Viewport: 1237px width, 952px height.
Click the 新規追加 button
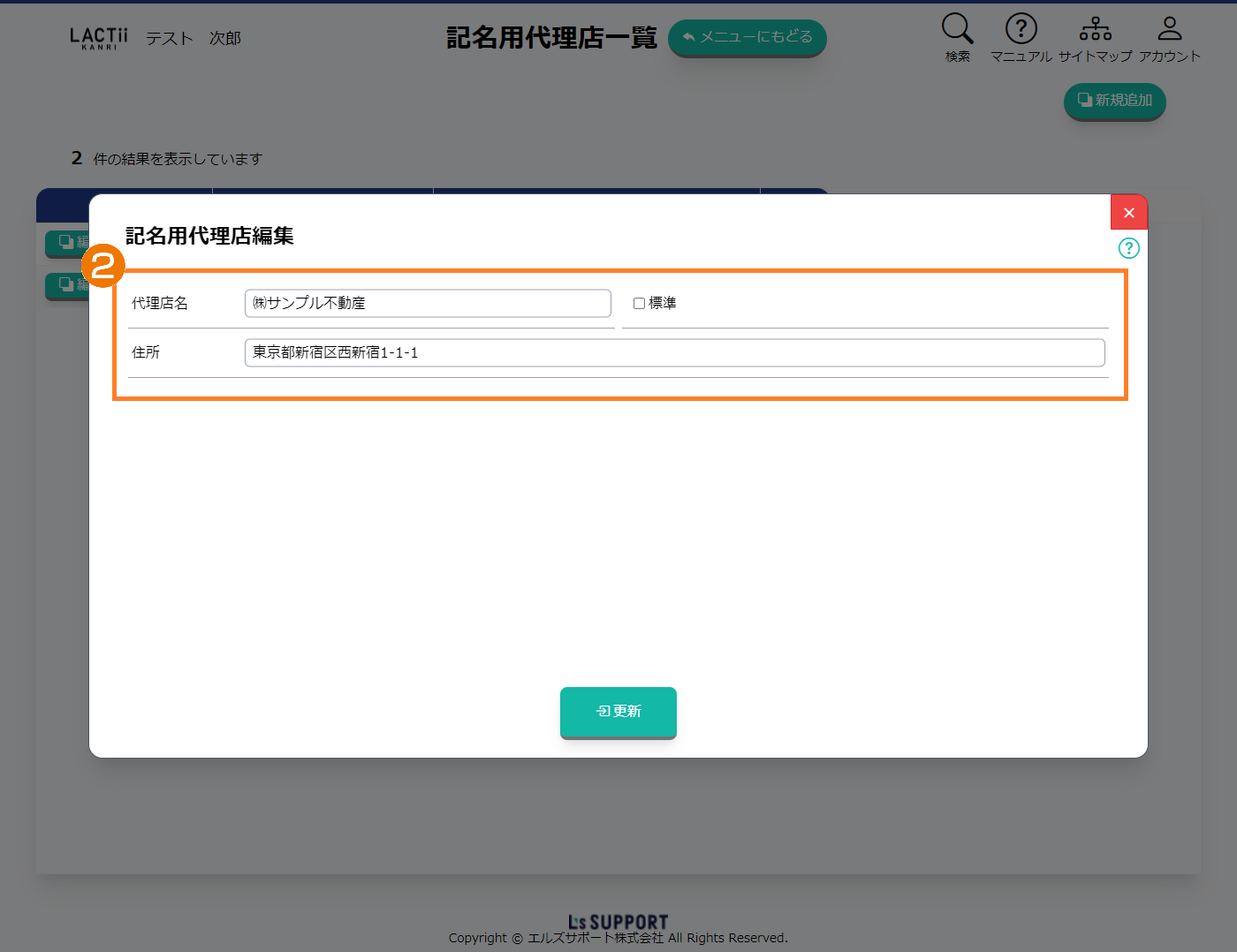(x=1114, y=101)
